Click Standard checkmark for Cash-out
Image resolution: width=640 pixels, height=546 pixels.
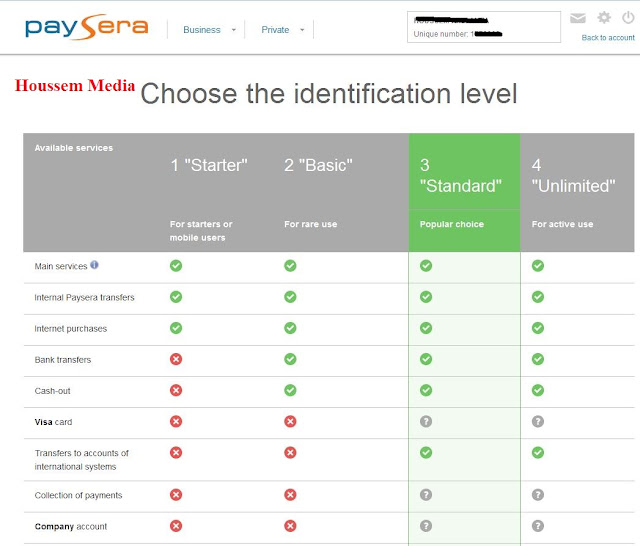(x=426, y=390)
